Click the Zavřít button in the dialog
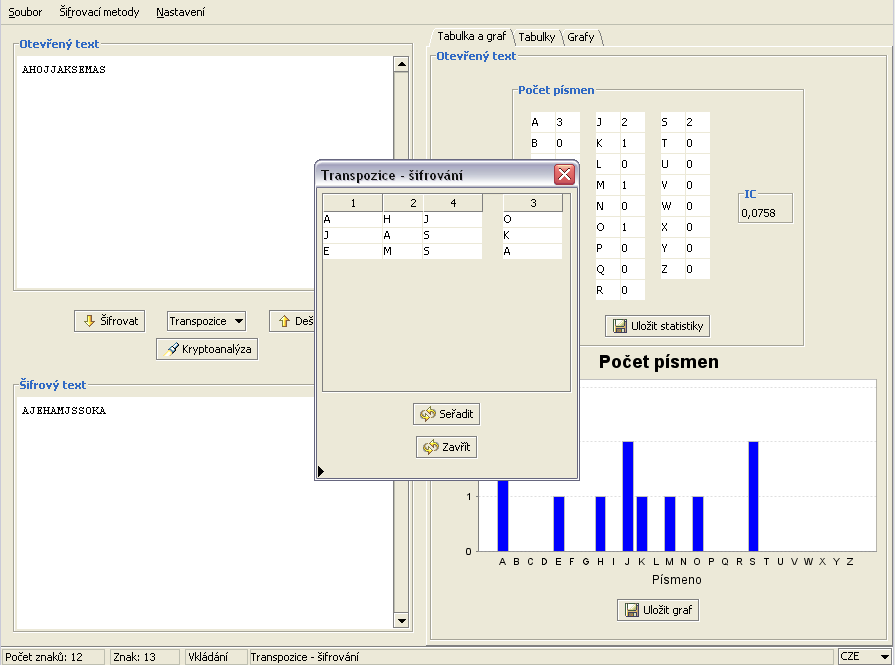 pyautogui.click(x=446, y=447)
